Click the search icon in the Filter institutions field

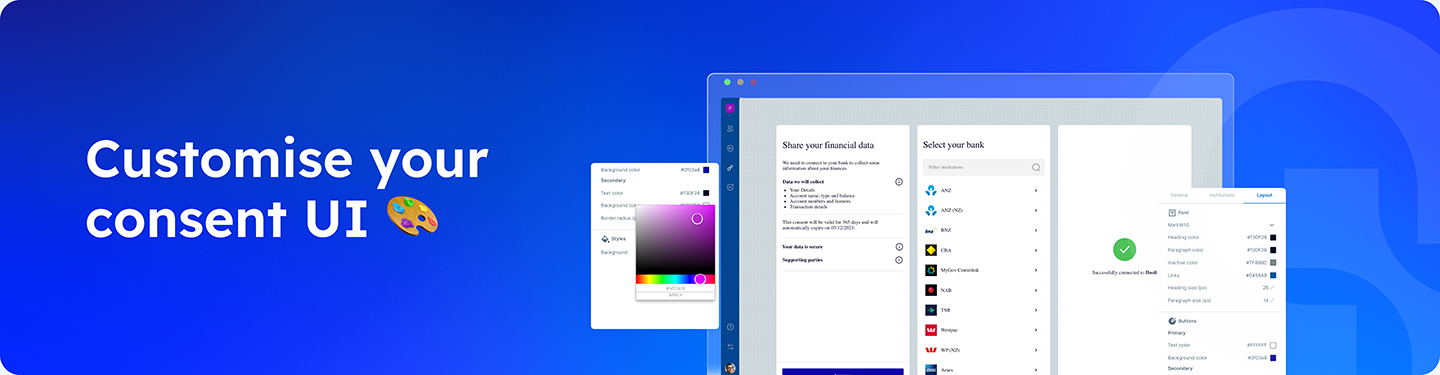point(1036,167)
